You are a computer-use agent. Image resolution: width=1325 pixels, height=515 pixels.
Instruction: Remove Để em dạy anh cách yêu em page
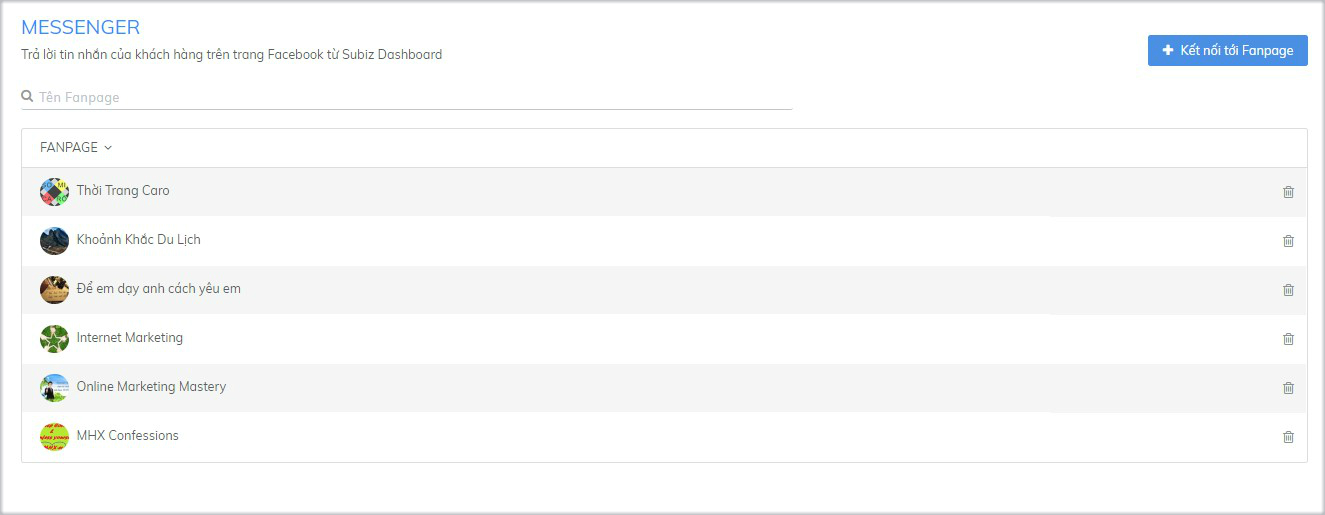1288,290
